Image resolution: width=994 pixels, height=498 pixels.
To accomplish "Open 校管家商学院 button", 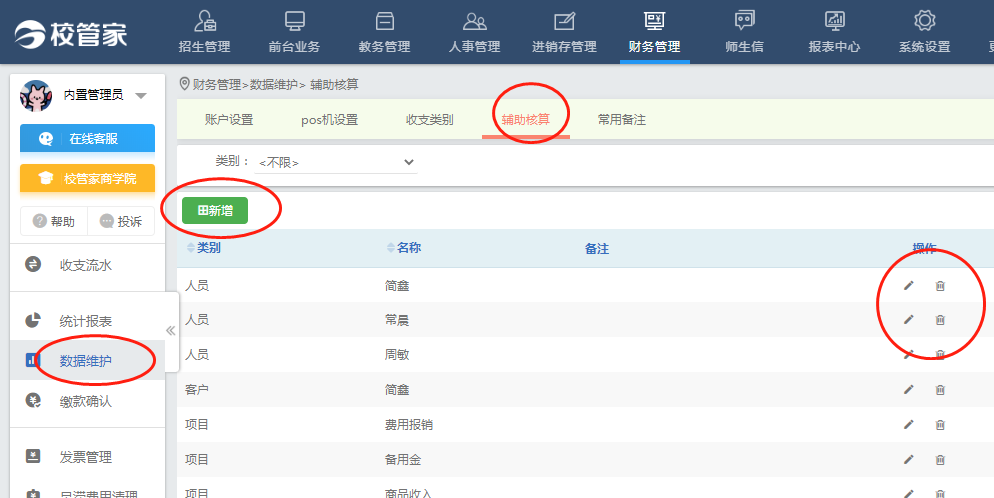I will coord(87,179).
